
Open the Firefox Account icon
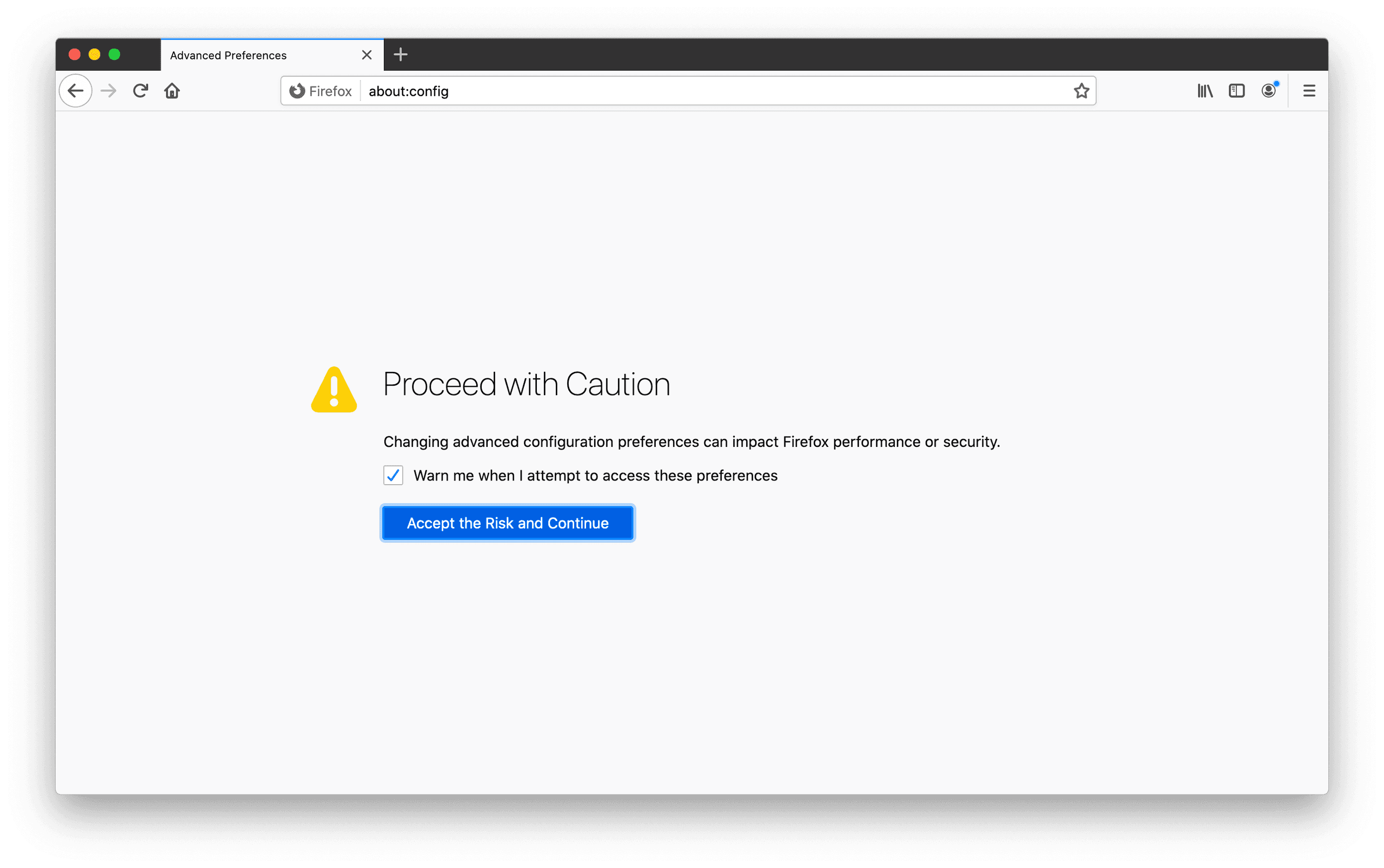(1268, 91)
